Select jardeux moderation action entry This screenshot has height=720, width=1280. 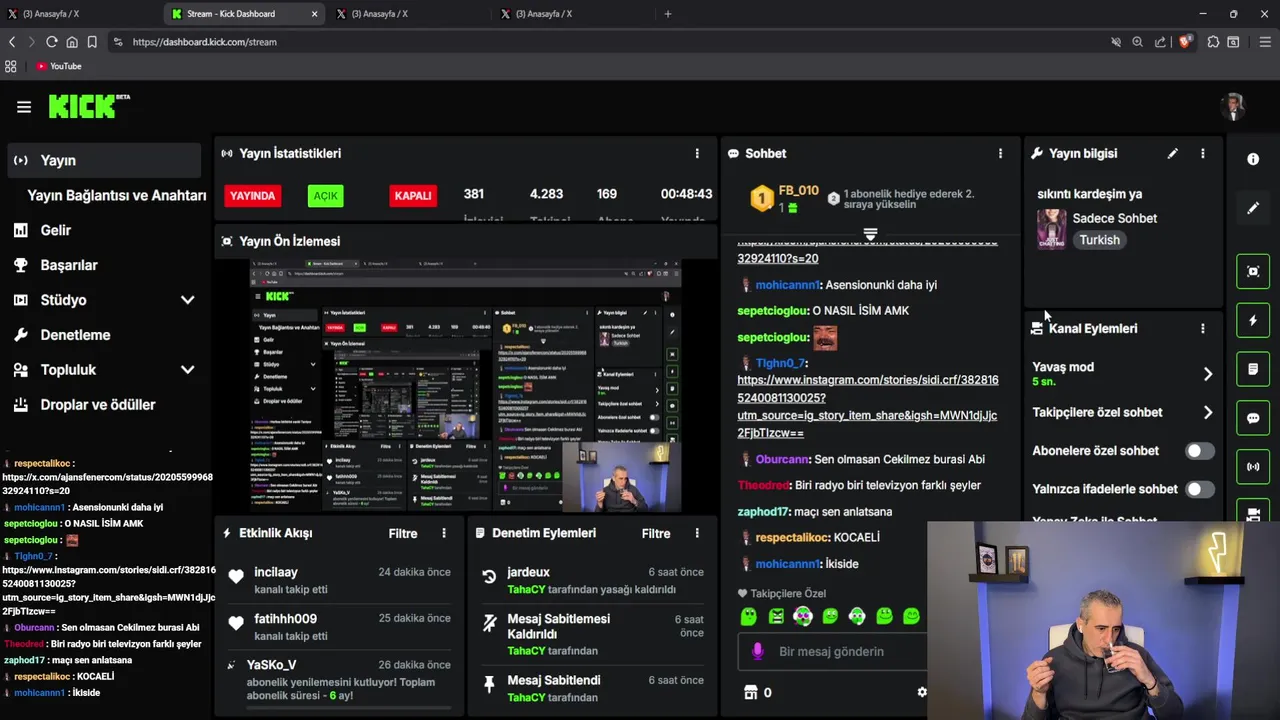tap(592, 580)
